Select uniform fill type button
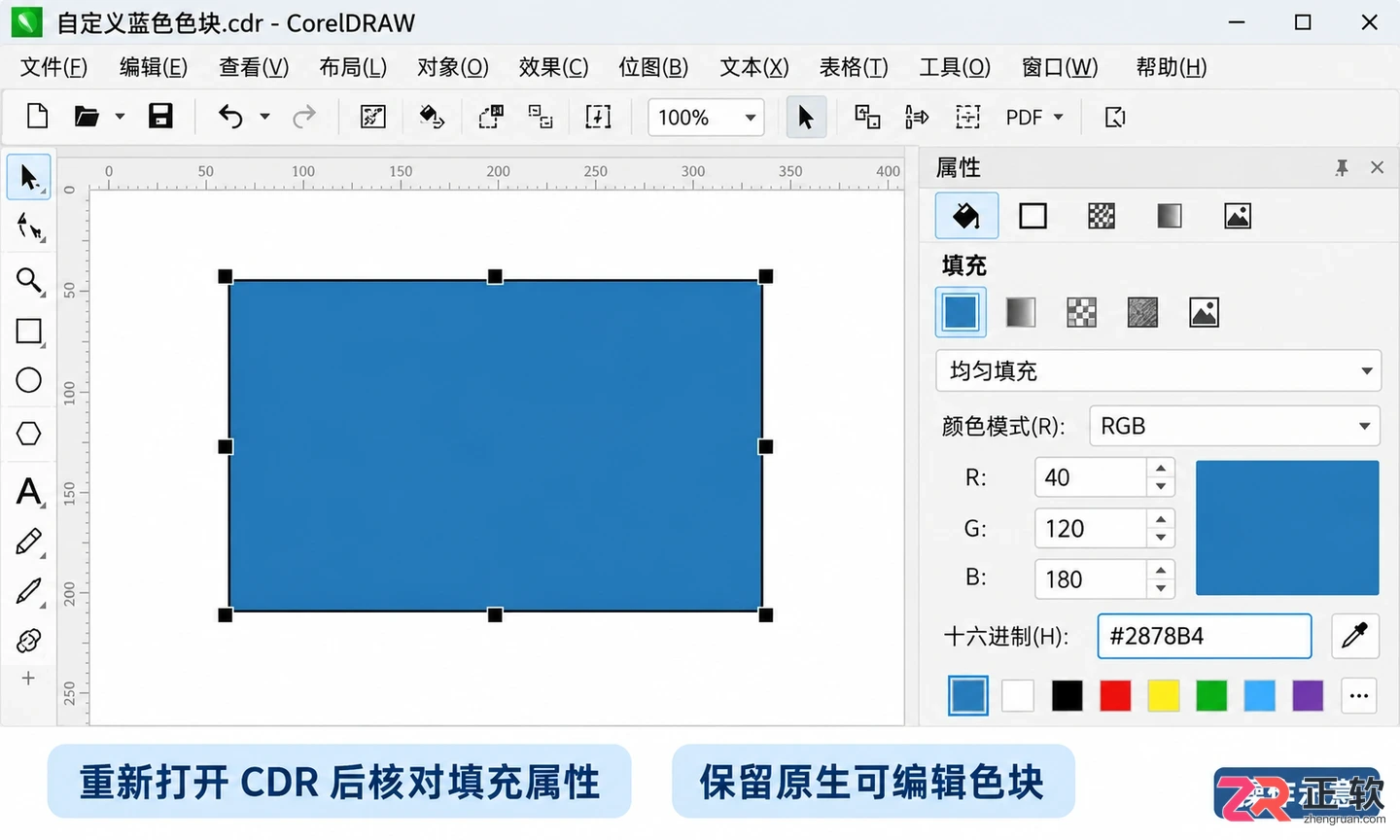The width and height of the screenshot is (1400, 840). pyautogui.click(x=961, y=312)
